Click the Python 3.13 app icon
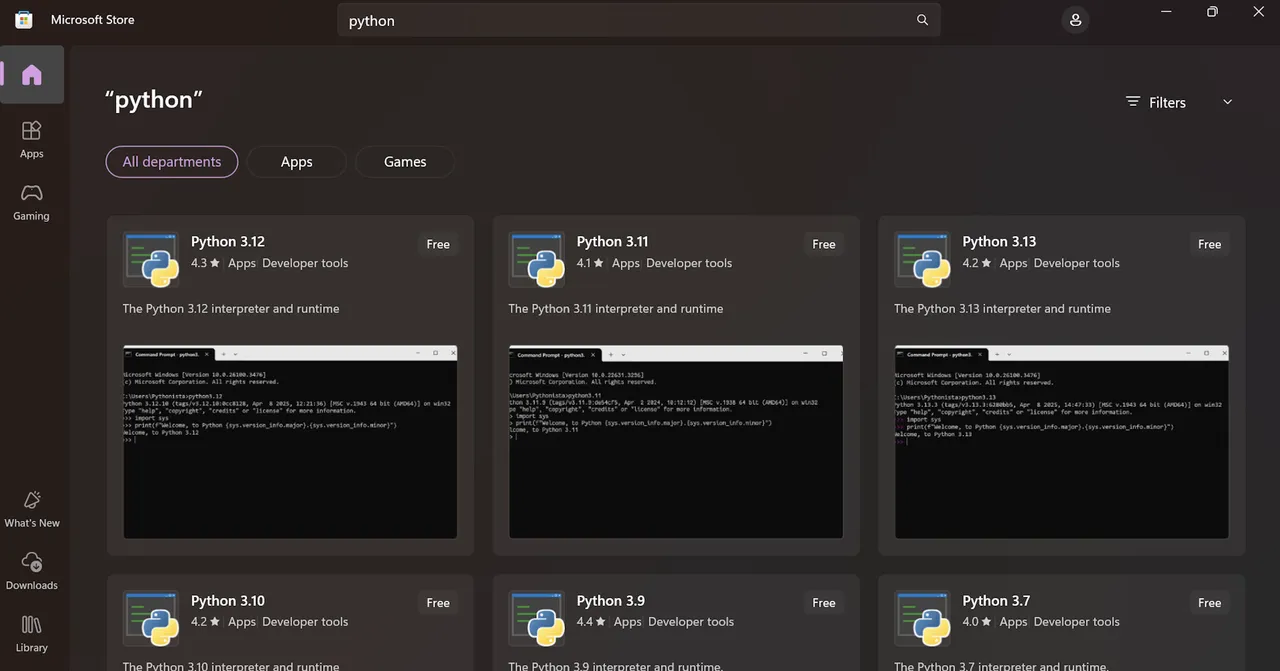The height and width of the screenshot is (671, 1280). [923, 260]
